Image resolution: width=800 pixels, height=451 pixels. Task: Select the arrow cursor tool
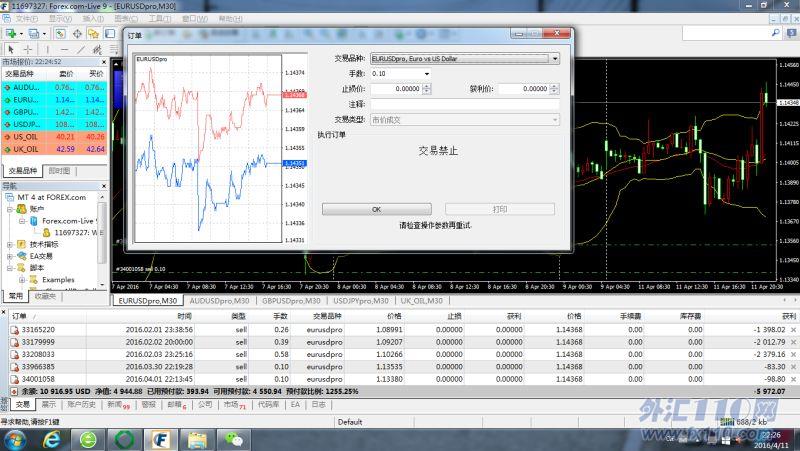pos(11,49)
